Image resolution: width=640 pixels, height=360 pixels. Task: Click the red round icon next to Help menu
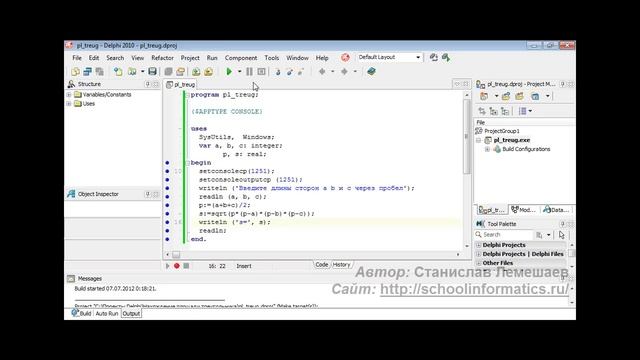pos(345,58)
